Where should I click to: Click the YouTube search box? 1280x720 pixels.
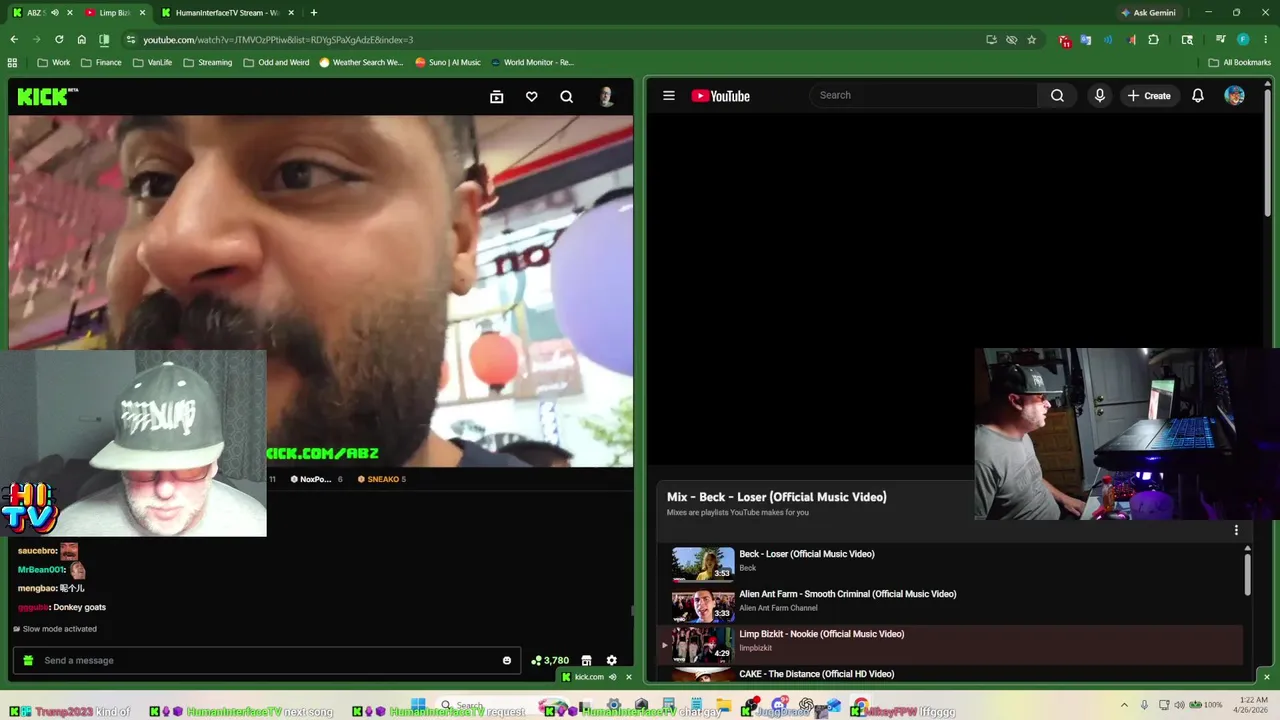923,96
